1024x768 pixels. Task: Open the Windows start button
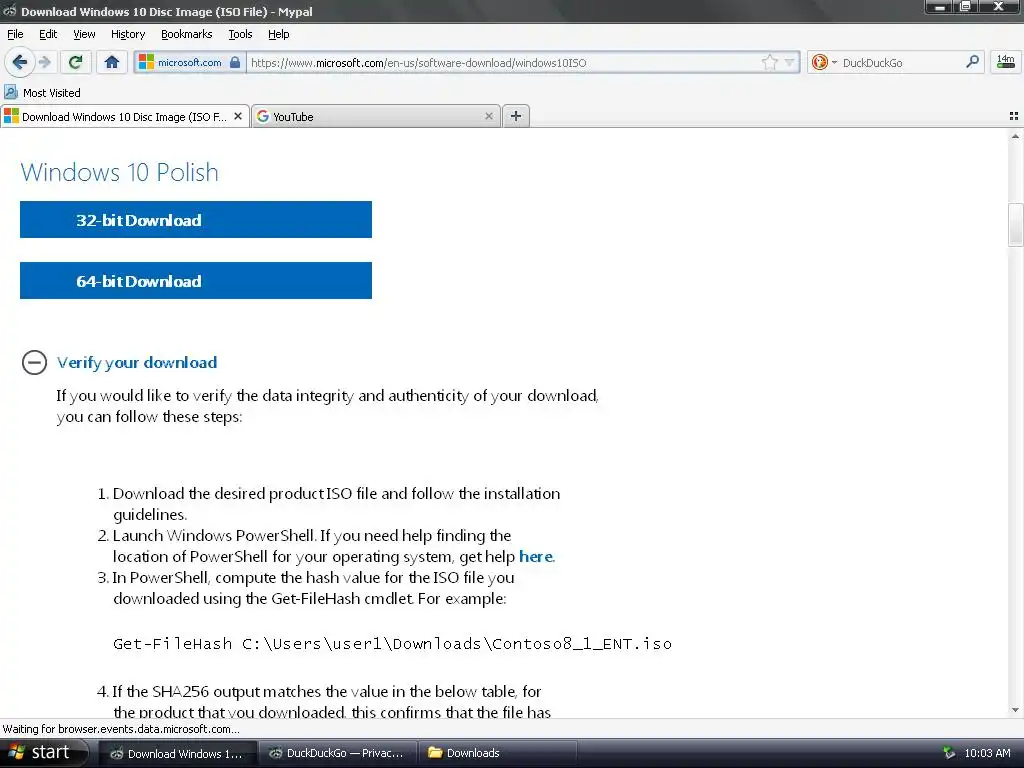pyautogui.click(x=42, y=753)
